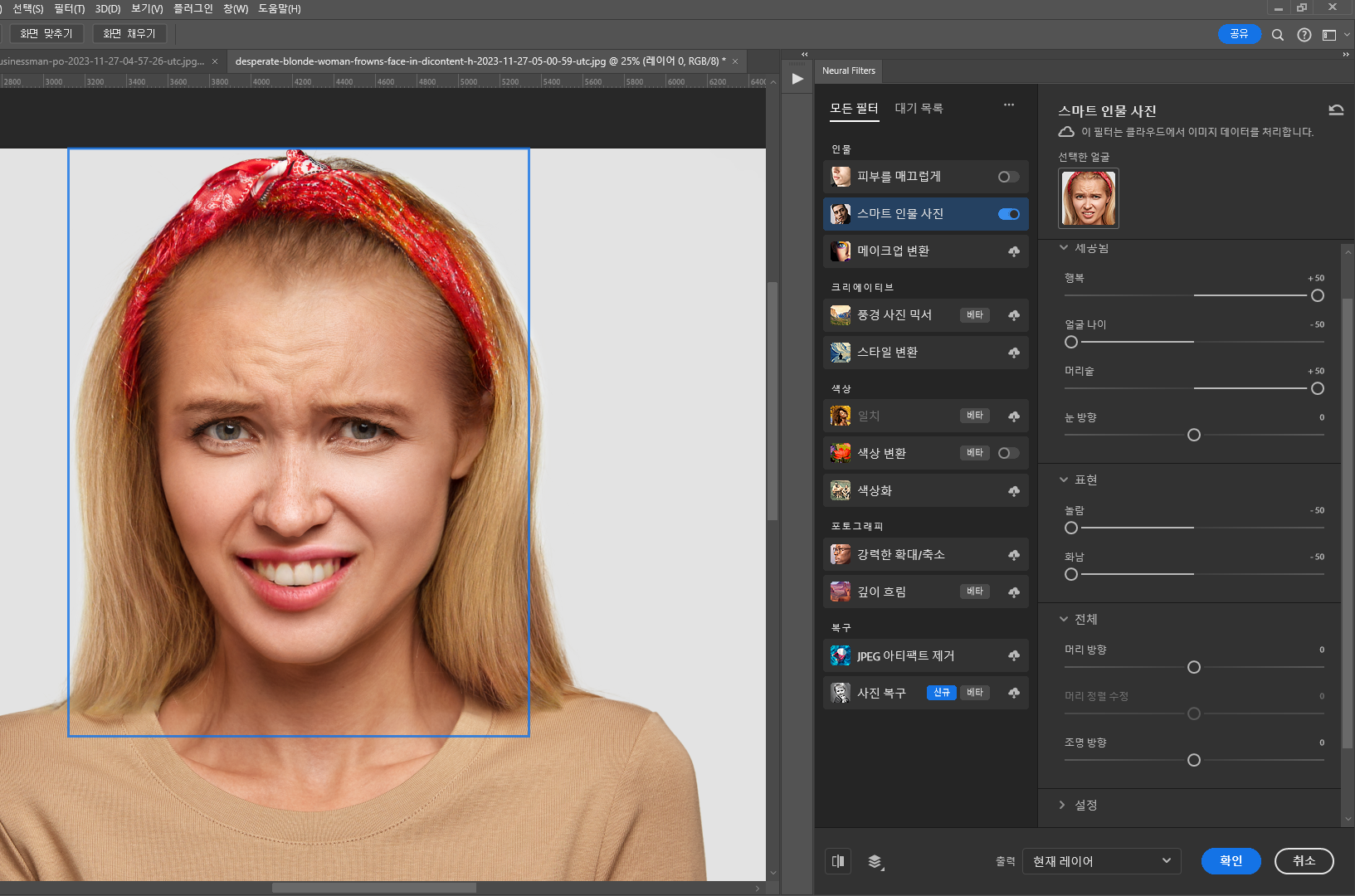This screenshot has height=896, width=1355.
Task: Click the canvas horizontal scrollbar thumb
Action: pos(373,888)
